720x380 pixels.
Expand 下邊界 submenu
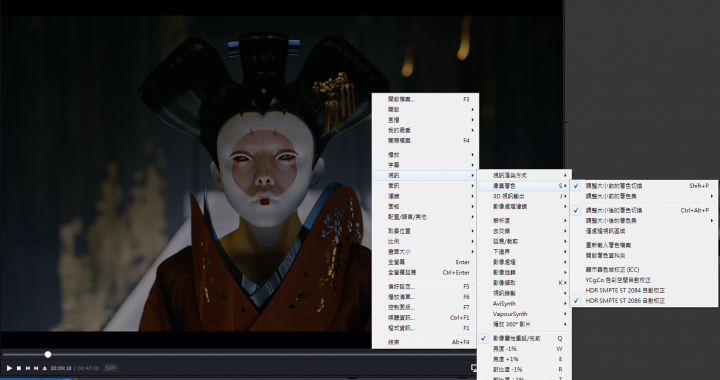pos(523,251)
